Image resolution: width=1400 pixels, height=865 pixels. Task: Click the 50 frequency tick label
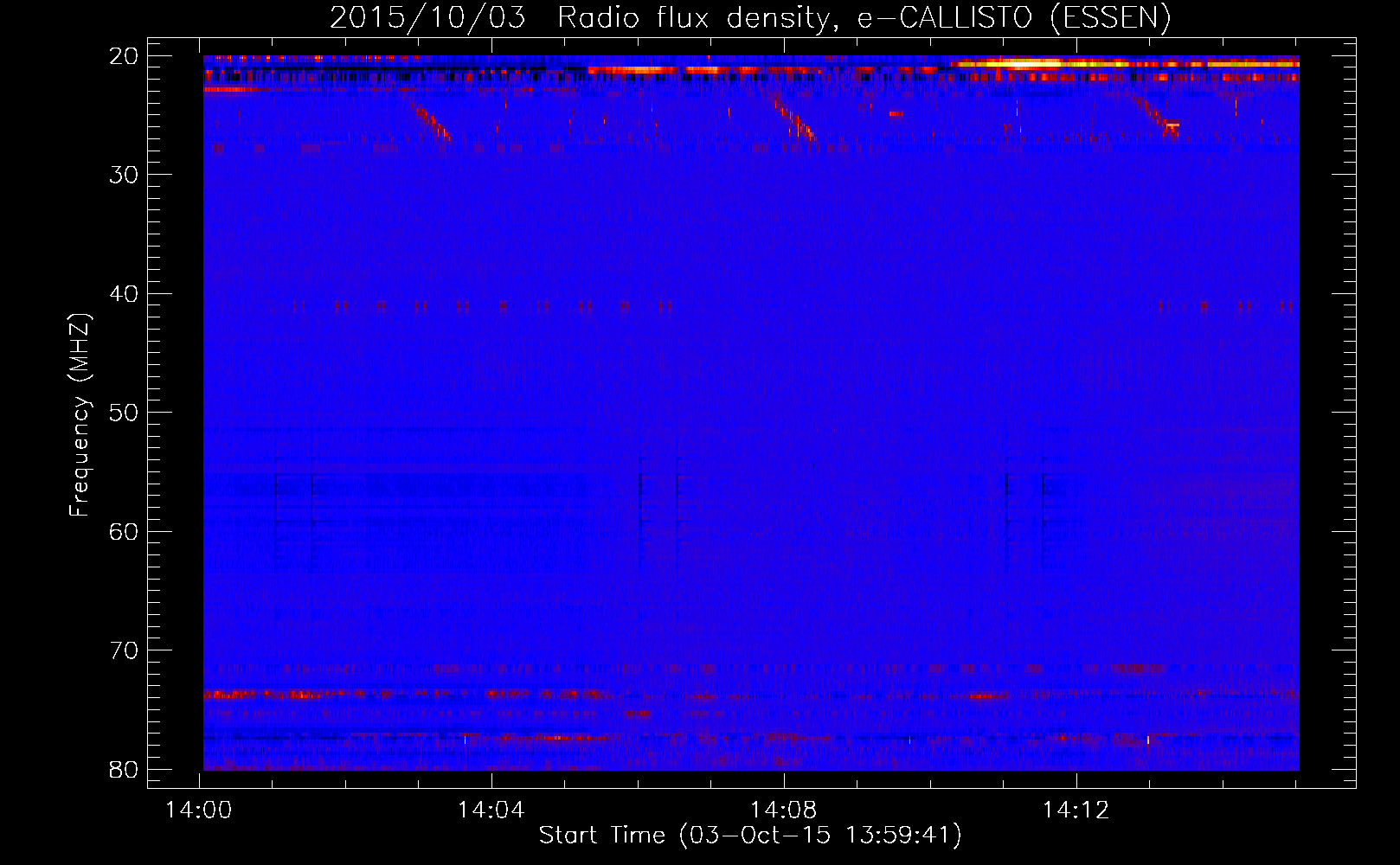pyautogui.click(x=124, y=412)
